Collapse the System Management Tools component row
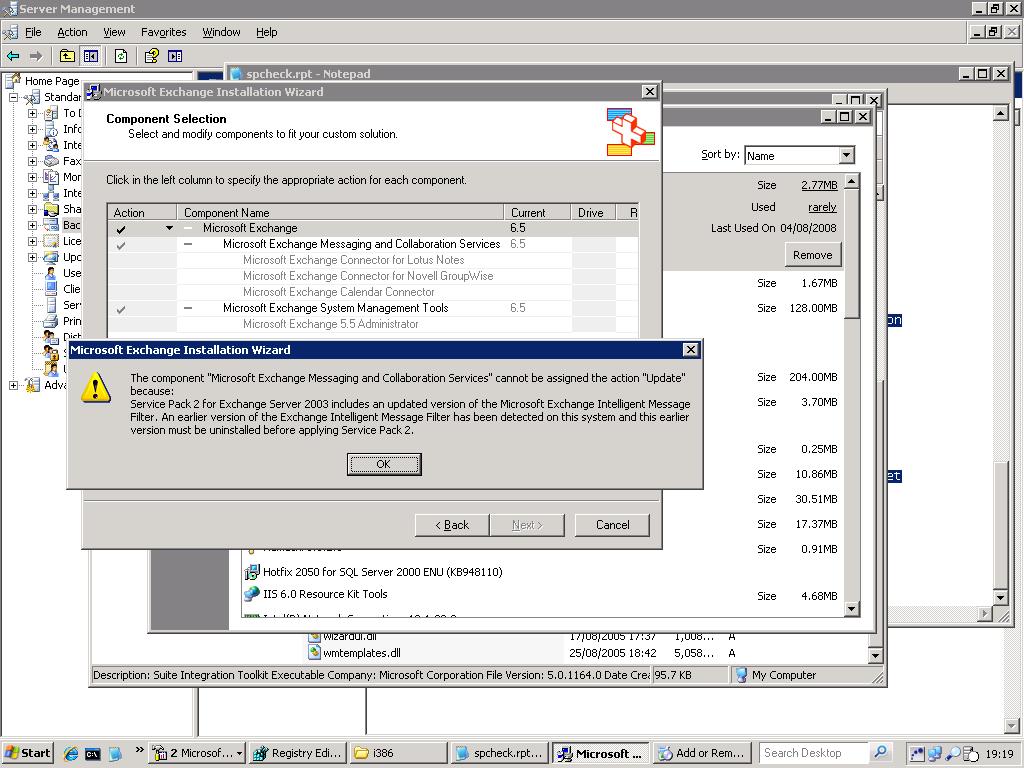The height and width of the screenshot is (768, 1024). 188,308
